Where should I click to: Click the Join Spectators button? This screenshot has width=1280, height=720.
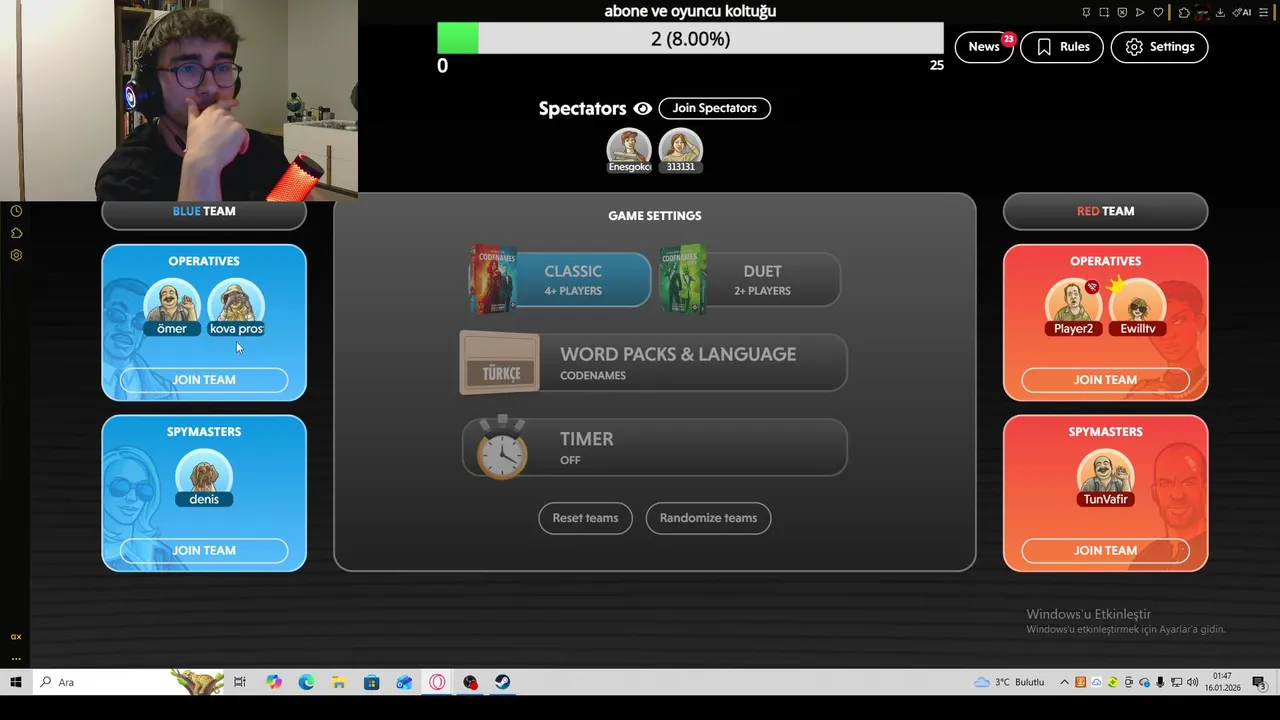(714, 108)
